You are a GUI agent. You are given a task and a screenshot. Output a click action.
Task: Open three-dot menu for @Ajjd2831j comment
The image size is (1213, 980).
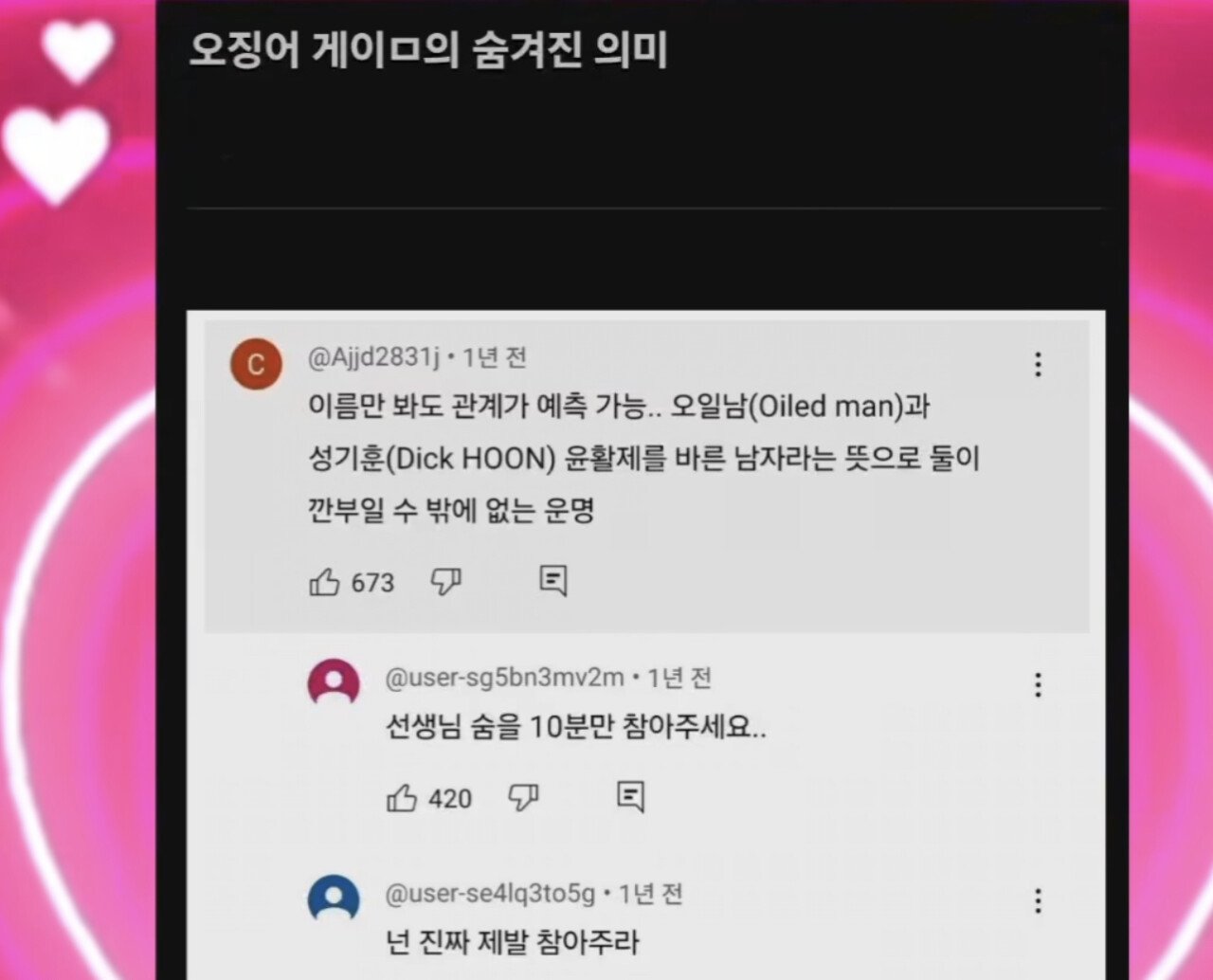pos(1038,365)
